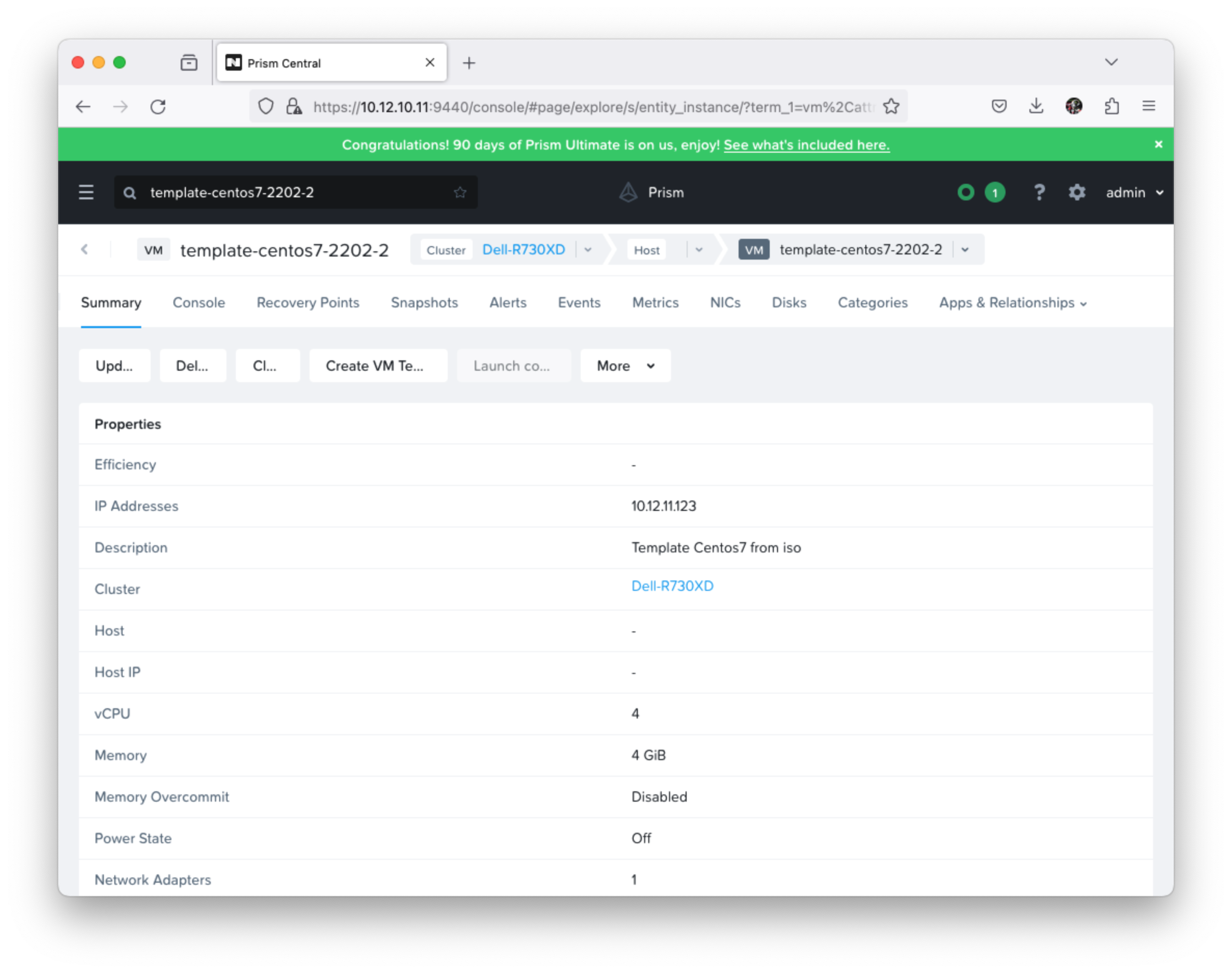This screenshot has height=973, width=1232.
Task: Open the settings gear menu
Action: 1076,193
